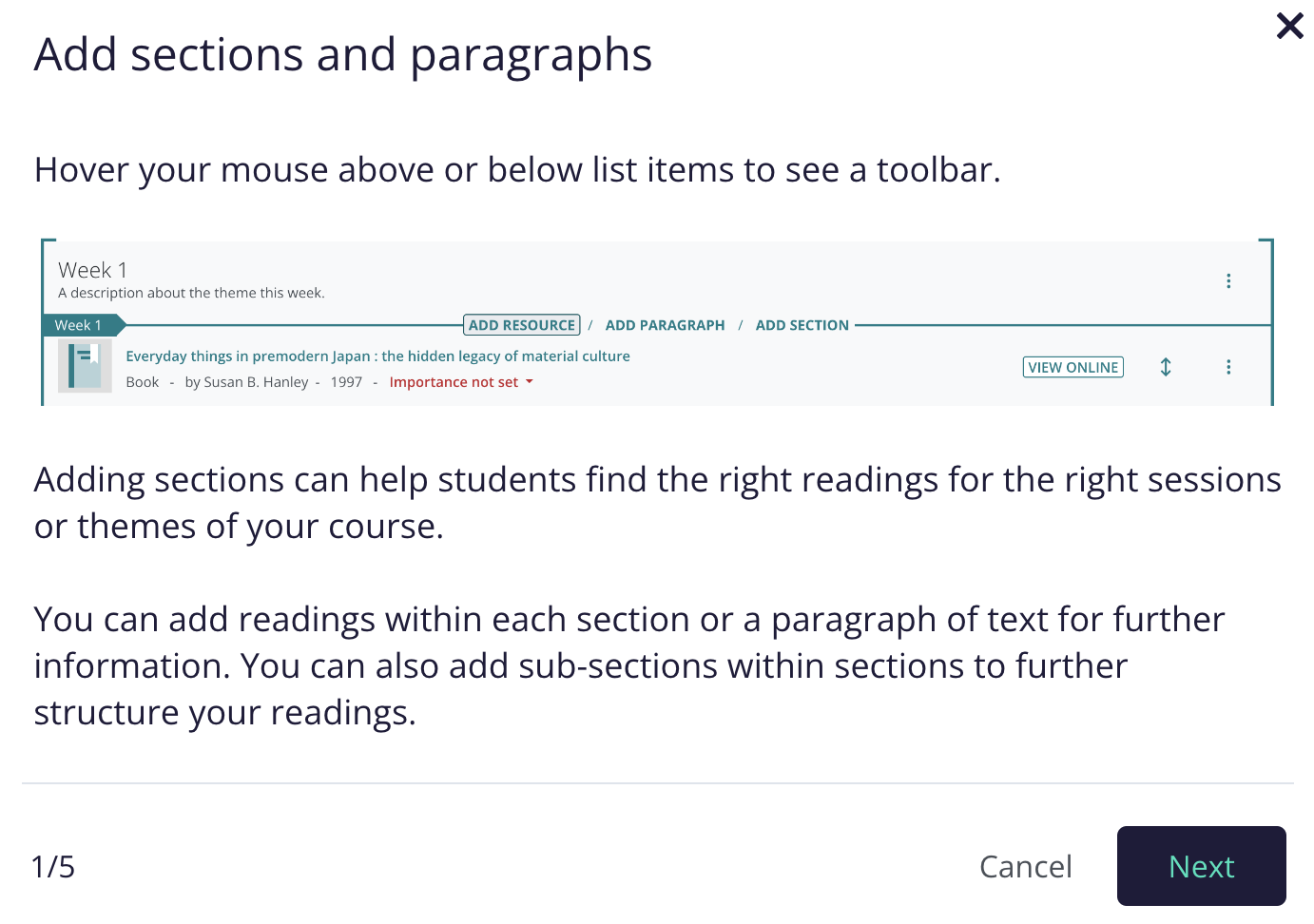1314x924 pixels.
Task: Open the book resource three-dot menu
Action: pyautogui.click(x=1228, y=367)
